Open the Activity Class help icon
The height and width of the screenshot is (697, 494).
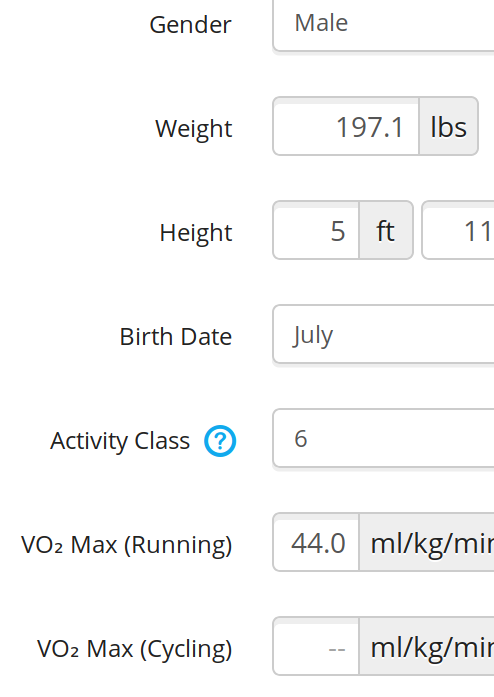point(220,441)
